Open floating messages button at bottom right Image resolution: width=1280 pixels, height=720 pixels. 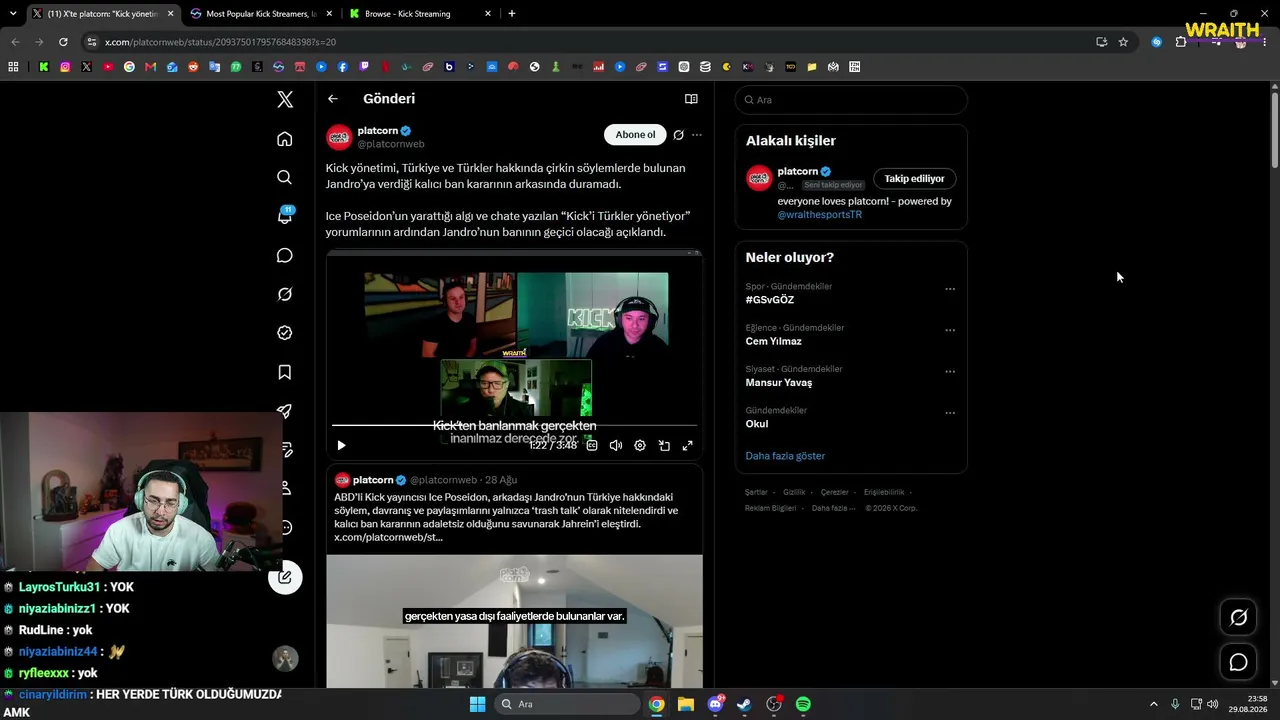pos(1238,662)
